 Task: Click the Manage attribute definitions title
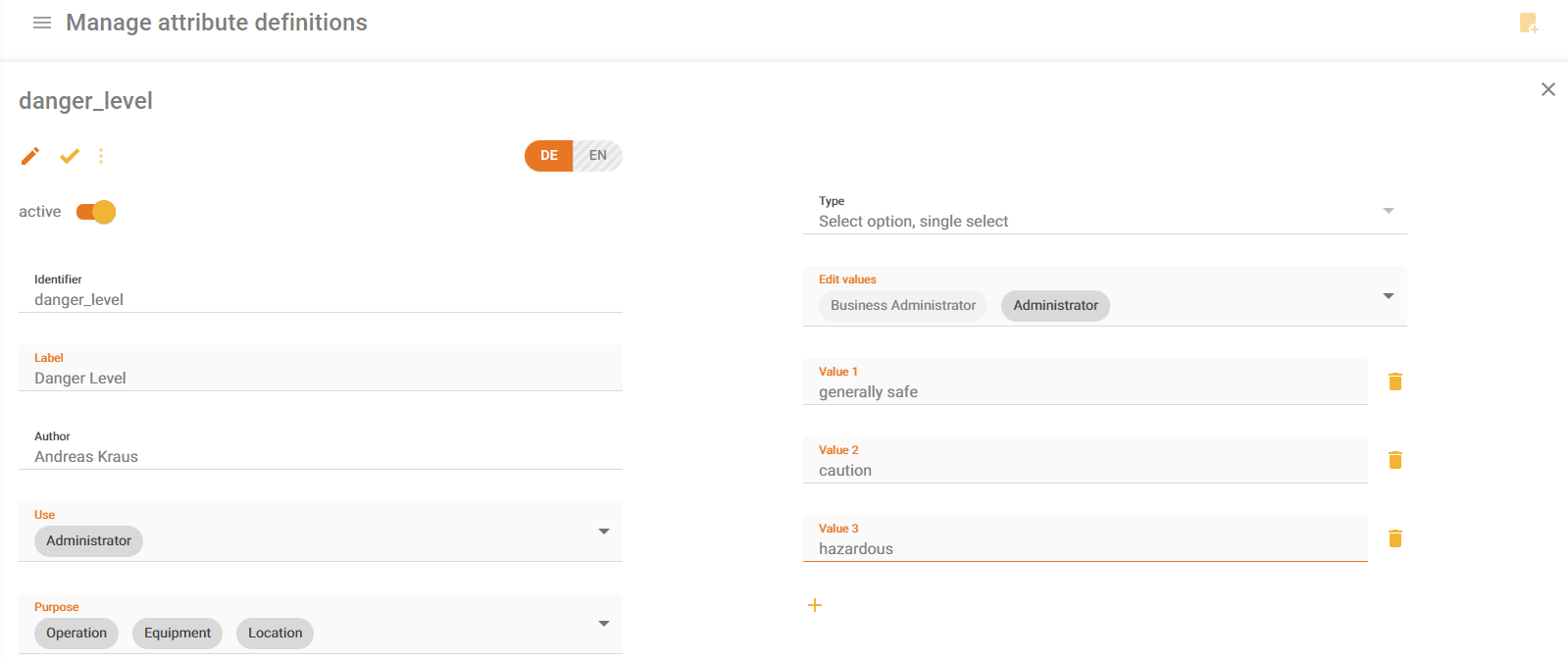217,23
